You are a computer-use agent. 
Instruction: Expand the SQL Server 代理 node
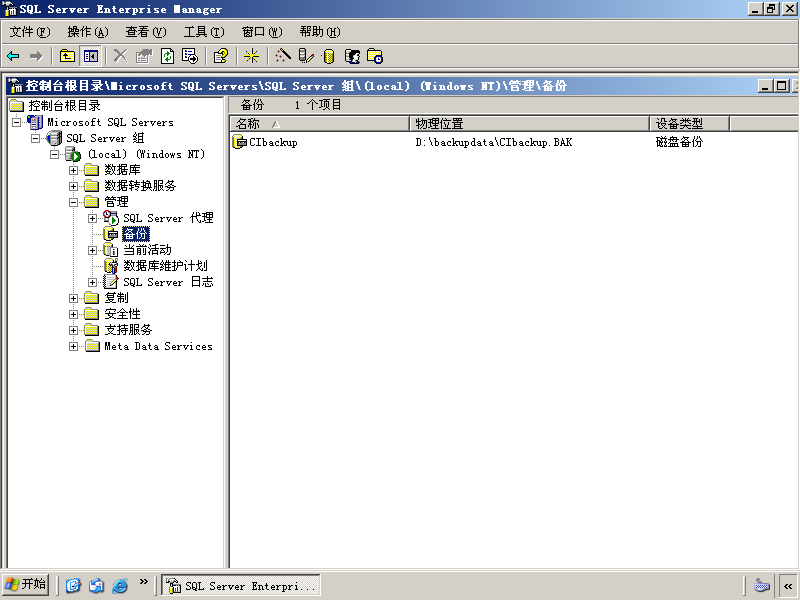click(x=92, y=218)
